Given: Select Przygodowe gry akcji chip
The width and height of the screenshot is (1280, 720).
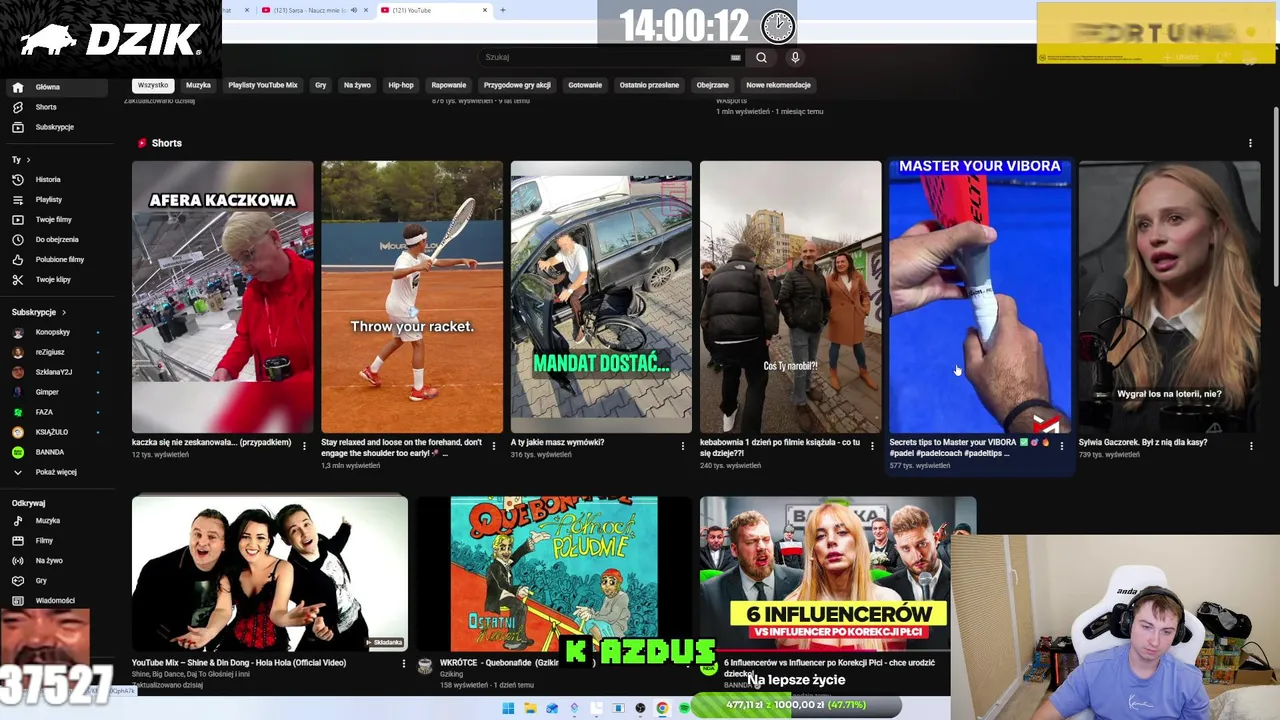Looking at the screenshot, I should tap(517, 85).
